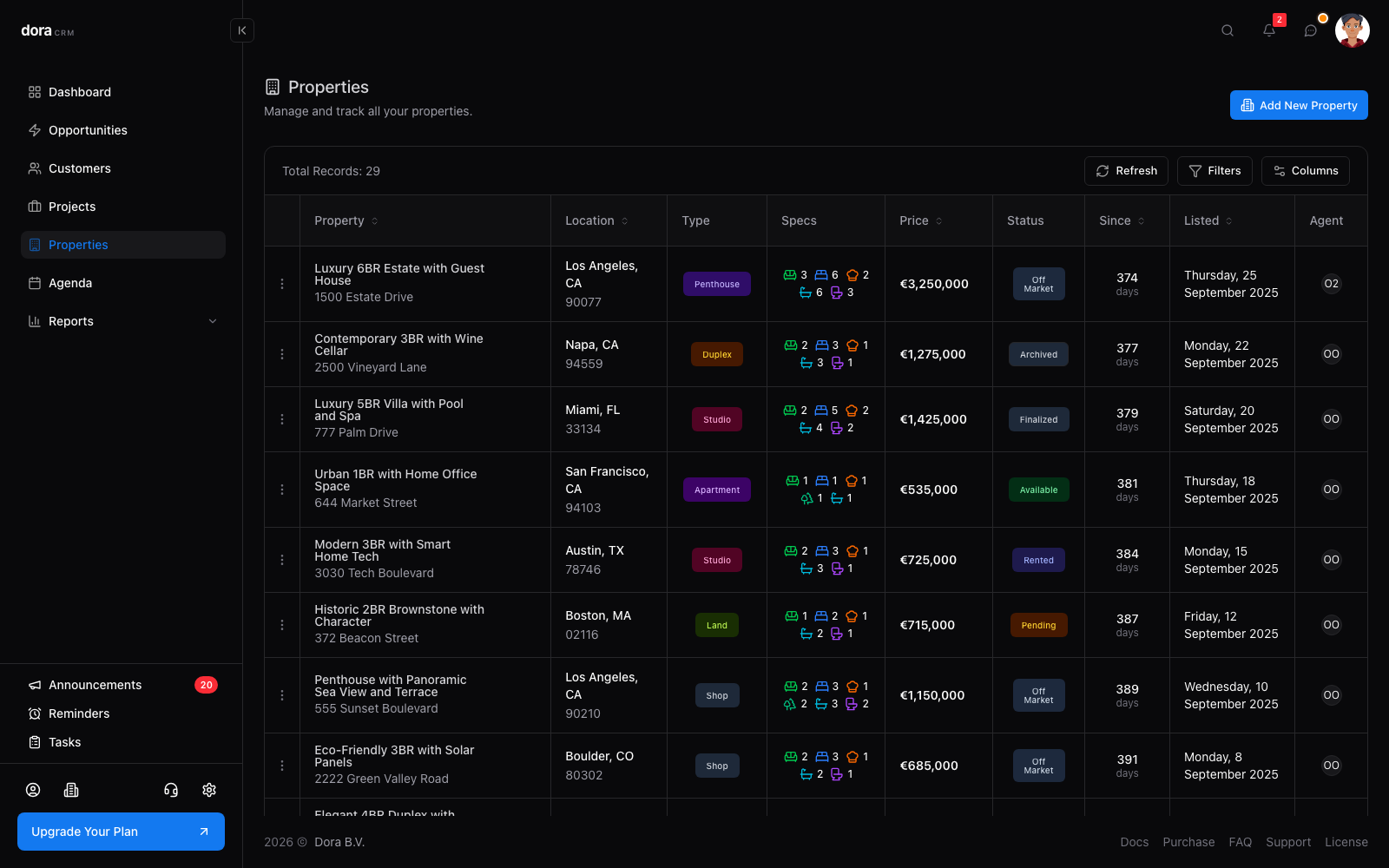Viewport: 1389px width, 868px height.
Task: Open the row menu for Luxury 5BR Villa
Action: click(x=282, y=419)
